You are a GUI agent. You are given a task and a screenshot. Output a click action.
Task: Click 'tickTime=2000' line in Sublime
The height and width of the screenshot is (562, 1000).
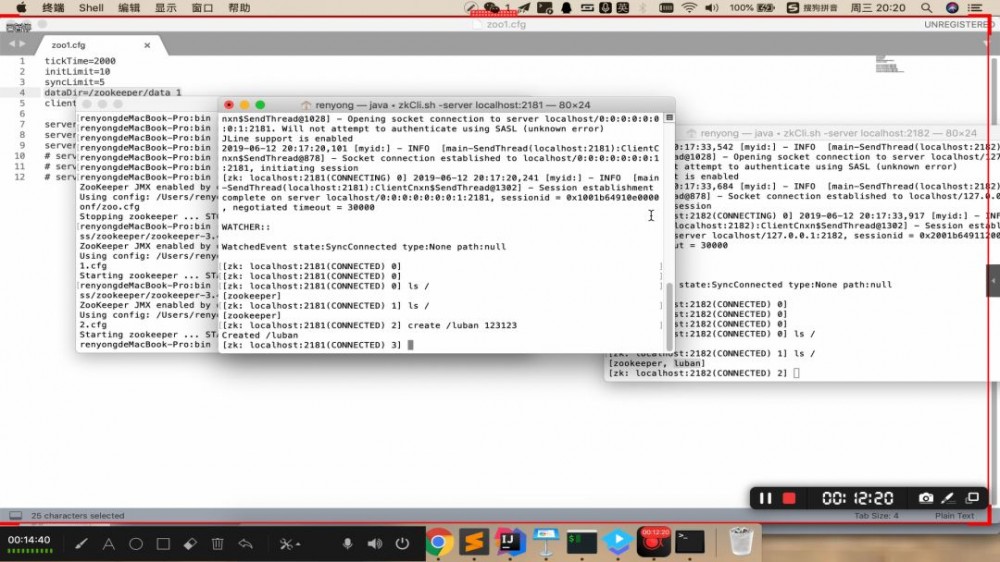(x=80, y=61)
